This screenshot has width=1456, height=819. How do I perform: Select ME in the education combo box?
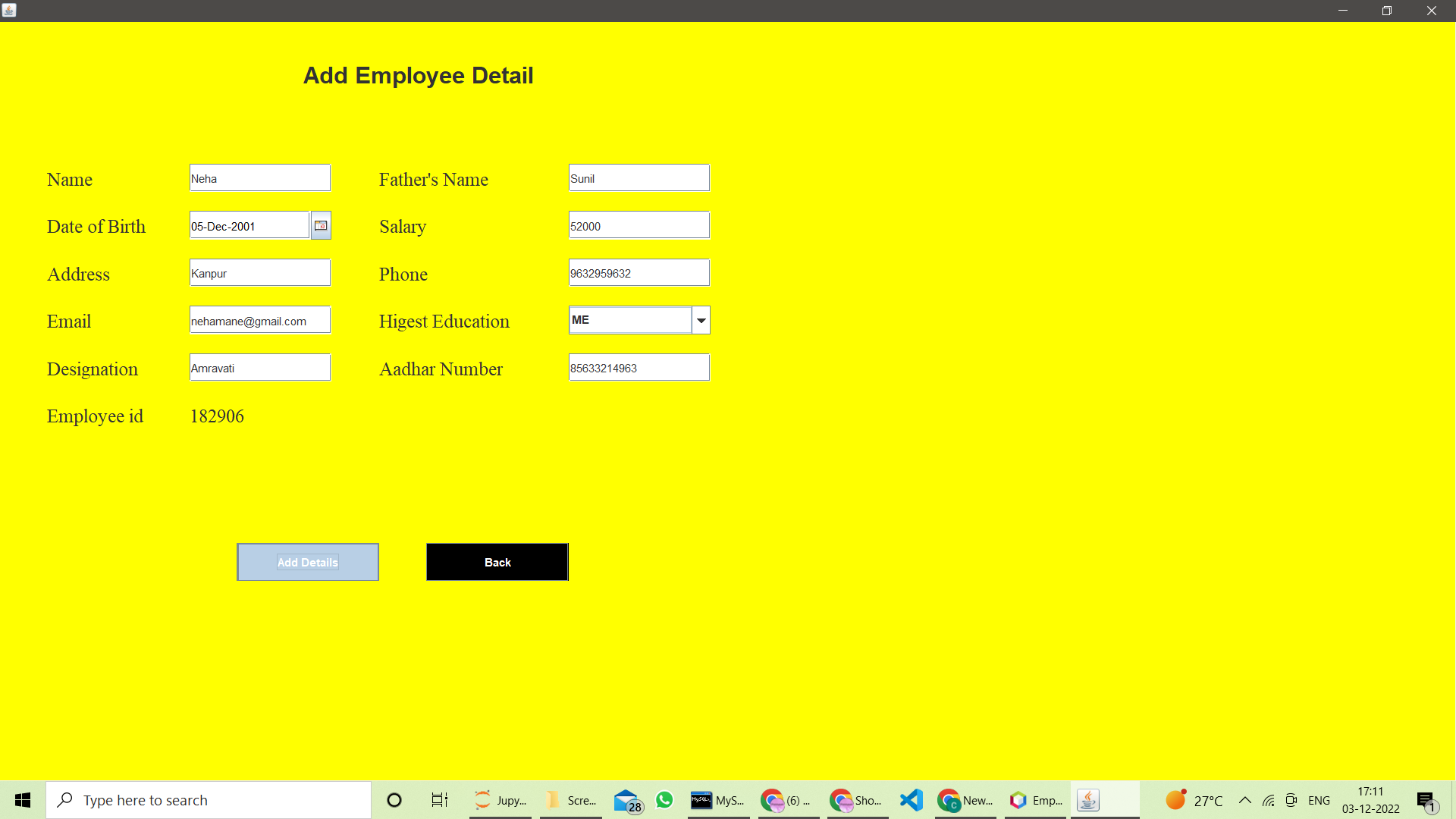629,320
